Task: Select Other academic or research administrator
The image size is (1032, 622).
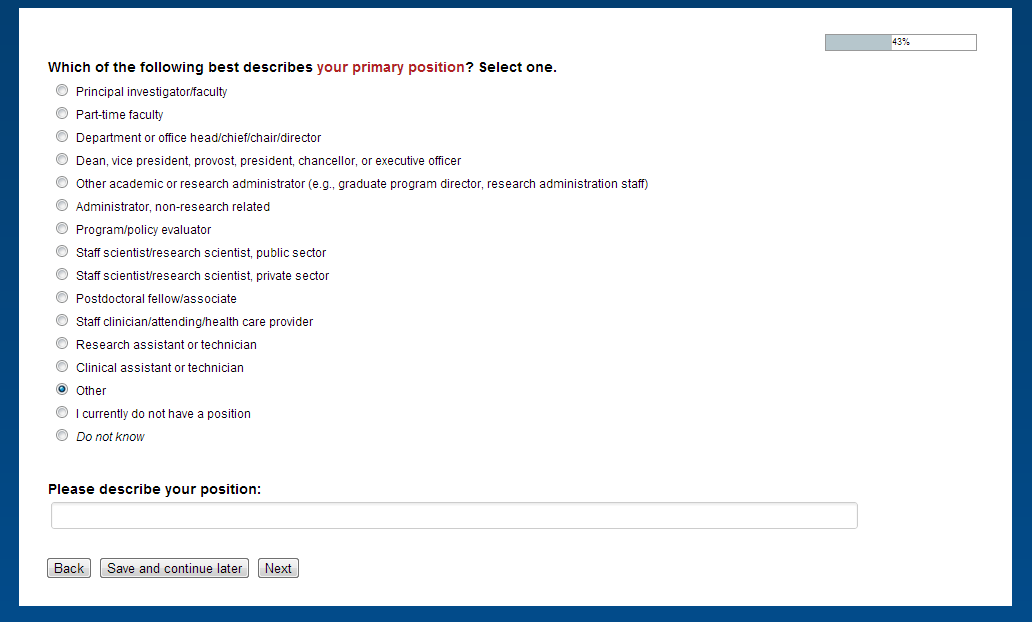Action: pos(62,183)
